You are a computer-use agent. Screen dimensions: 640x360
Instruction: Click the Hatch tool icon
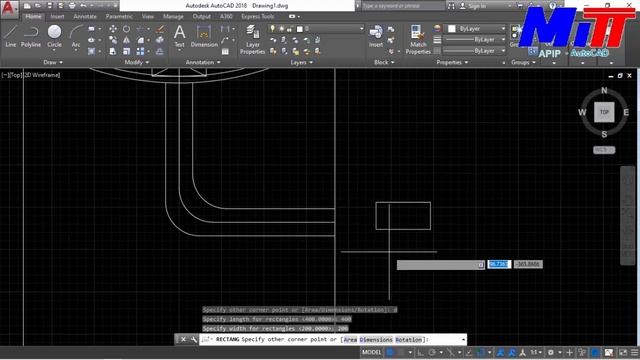pos(91,51)
